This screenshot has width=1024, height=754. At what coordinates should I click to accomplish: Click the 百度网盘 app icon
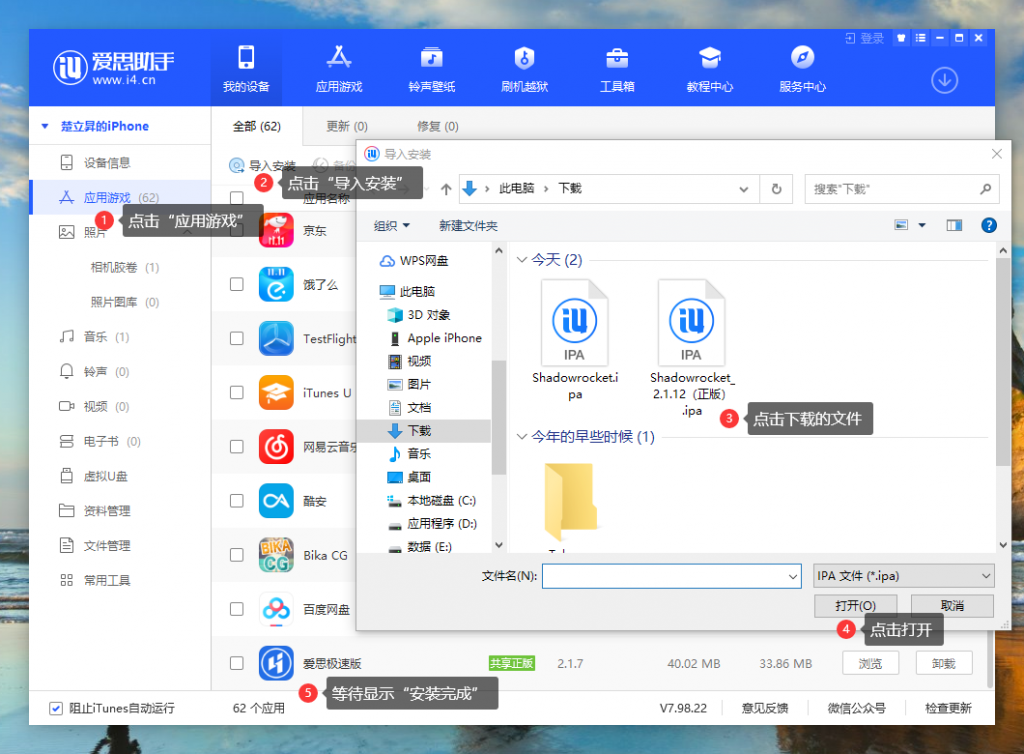pyautogui.click(x=276, y=609)
